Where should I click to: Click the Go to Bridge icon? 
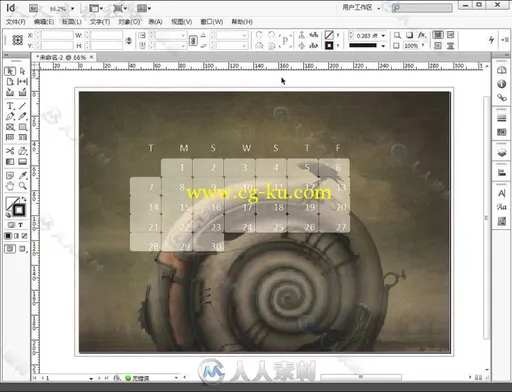(x=33, y=8)
